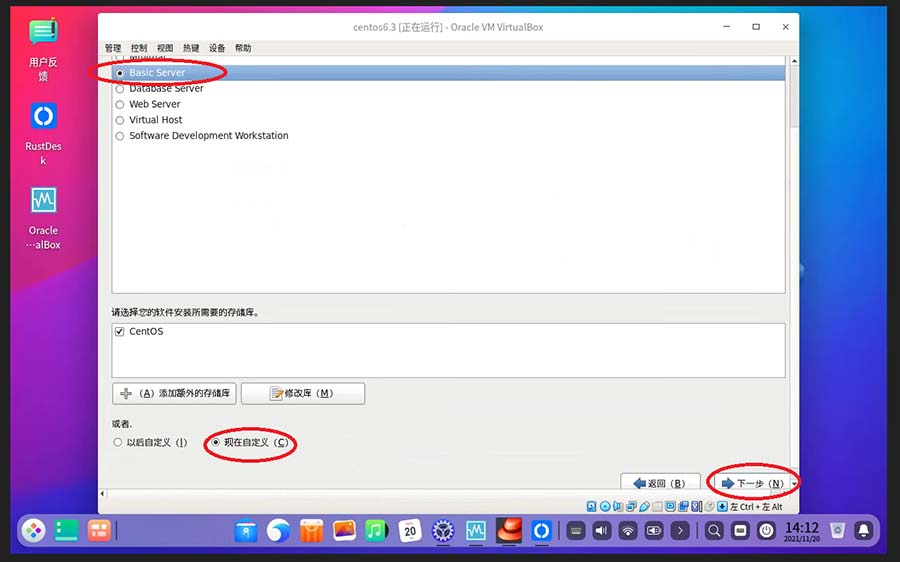Screen dimensions: 900x562
Task: Open the control center gear icon
Action: point(443,531)
